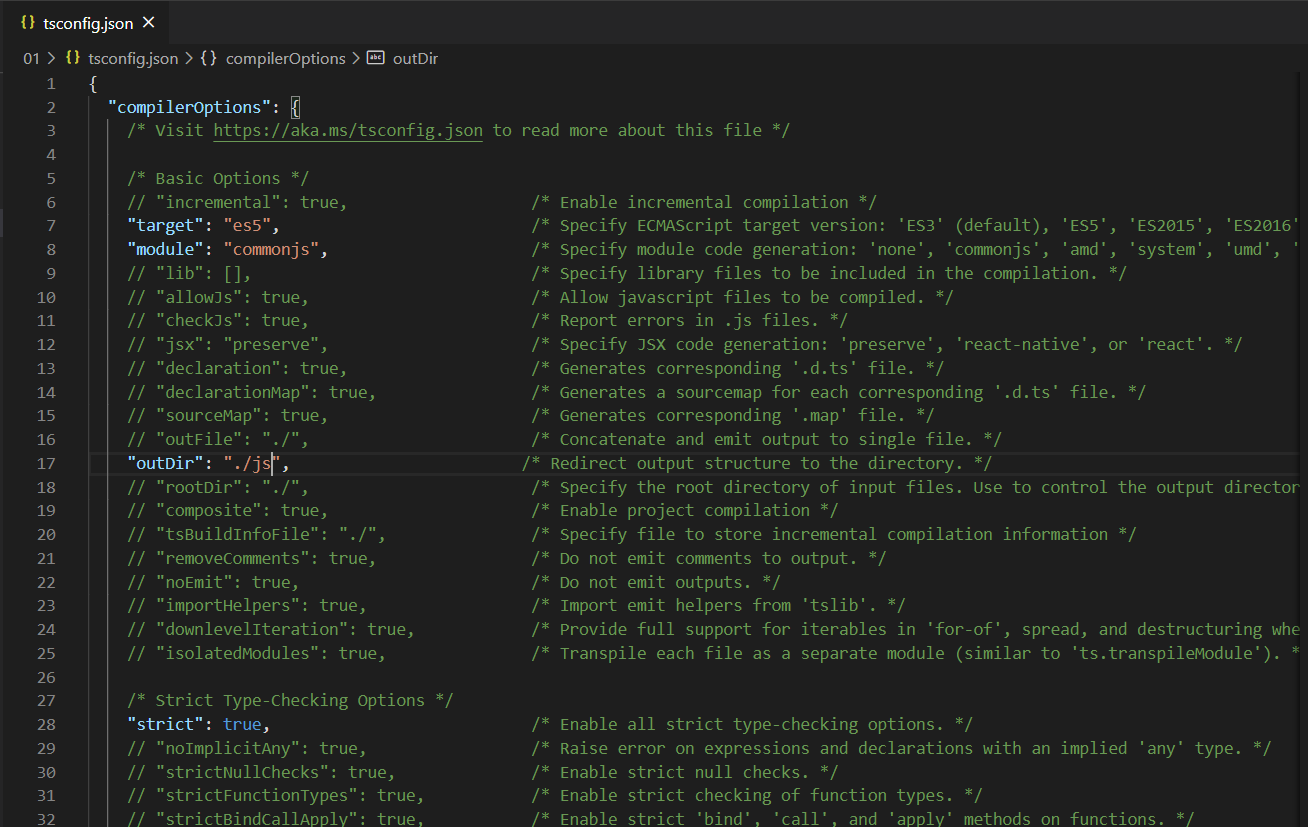
Task: Expand breadcrumb chevron after '01'
Action: click(52, 58)
